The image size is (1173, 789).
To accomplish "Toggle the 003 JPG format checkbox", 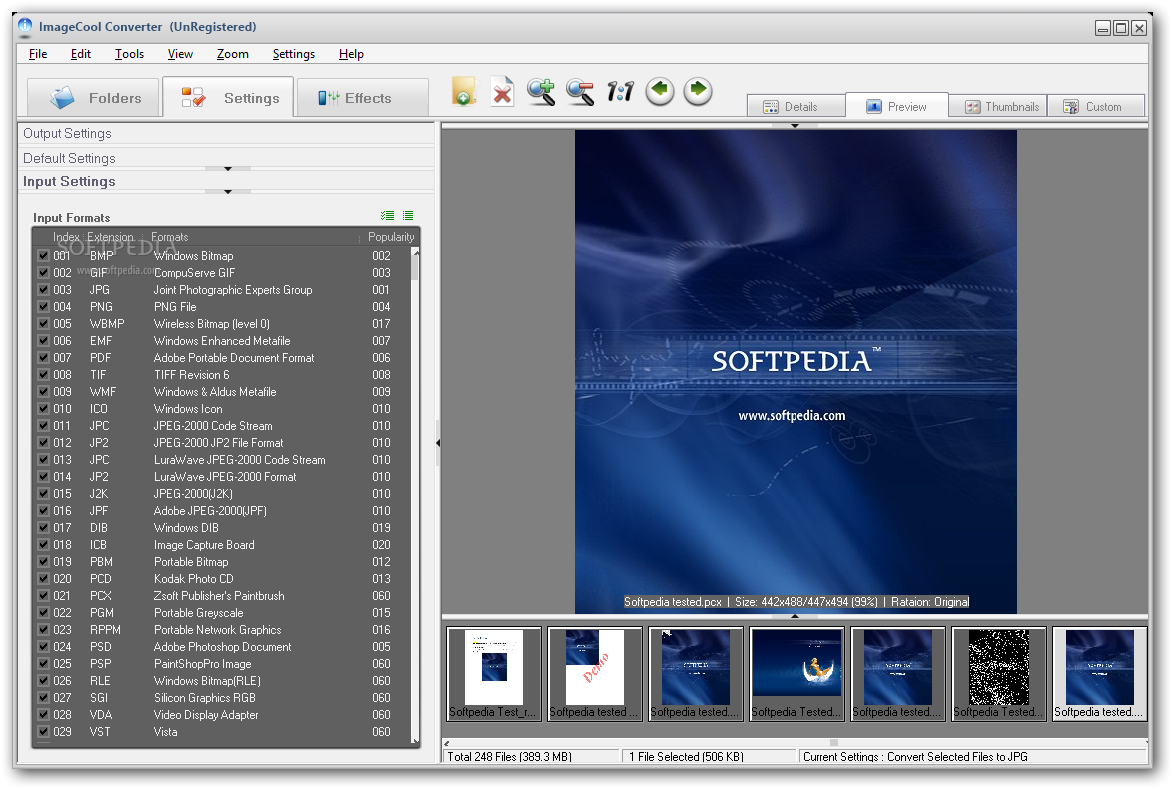I will (x=43, y=289).
